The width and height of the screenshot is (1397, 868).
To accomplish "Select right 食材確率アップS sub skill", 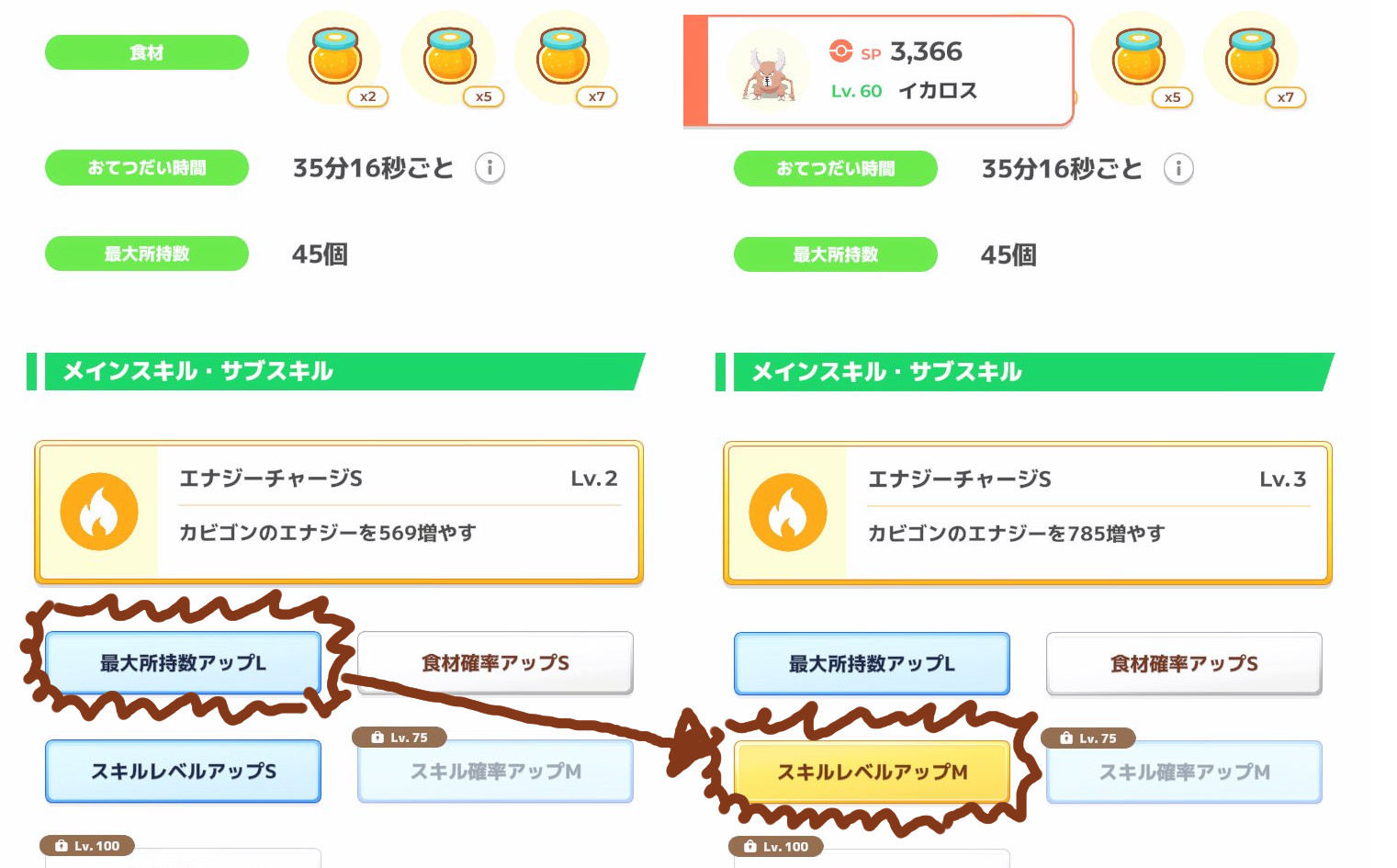I will [1184, 663].
